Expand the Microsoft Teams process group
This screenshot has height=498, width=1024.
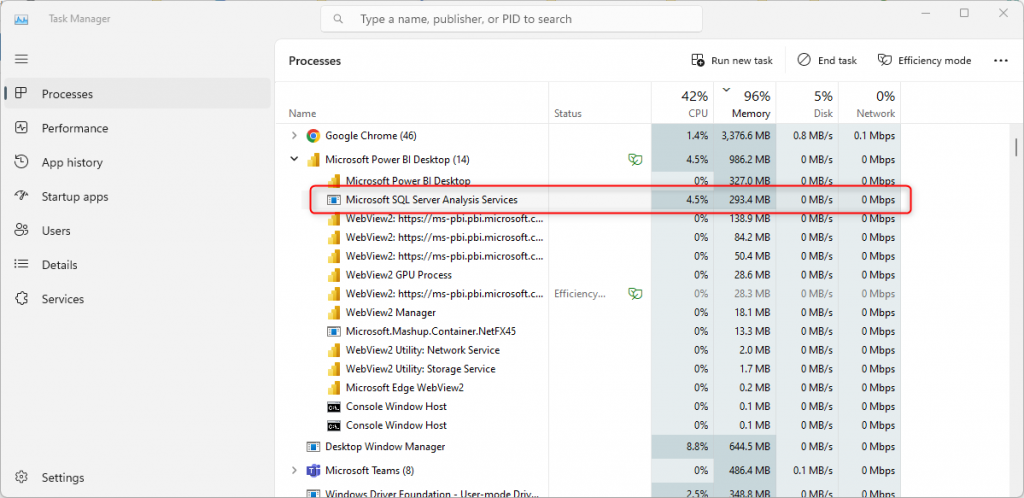tap(293, 471)
